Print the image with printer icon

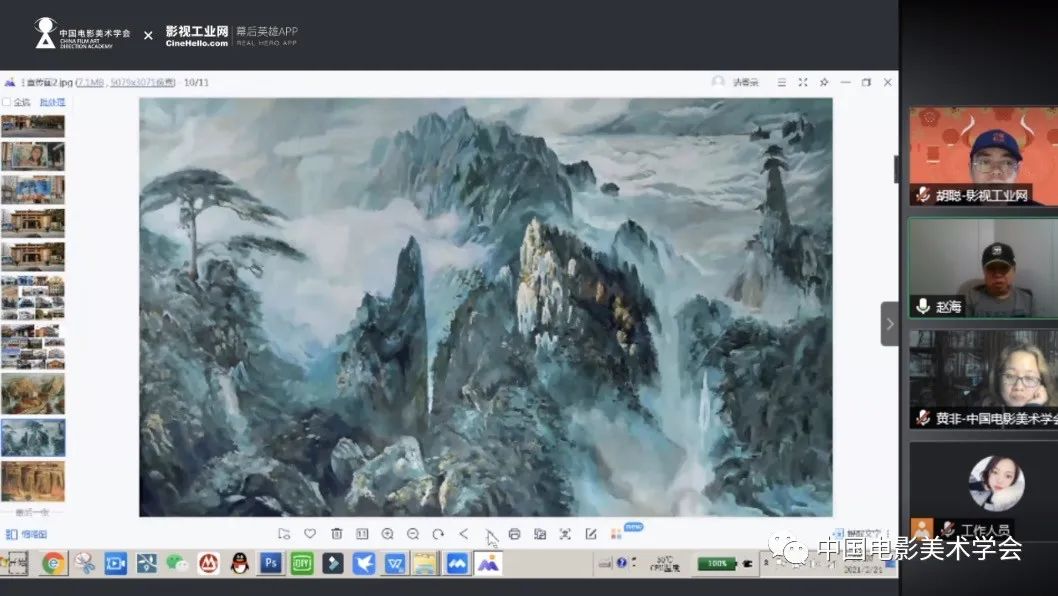coord(514,534)
